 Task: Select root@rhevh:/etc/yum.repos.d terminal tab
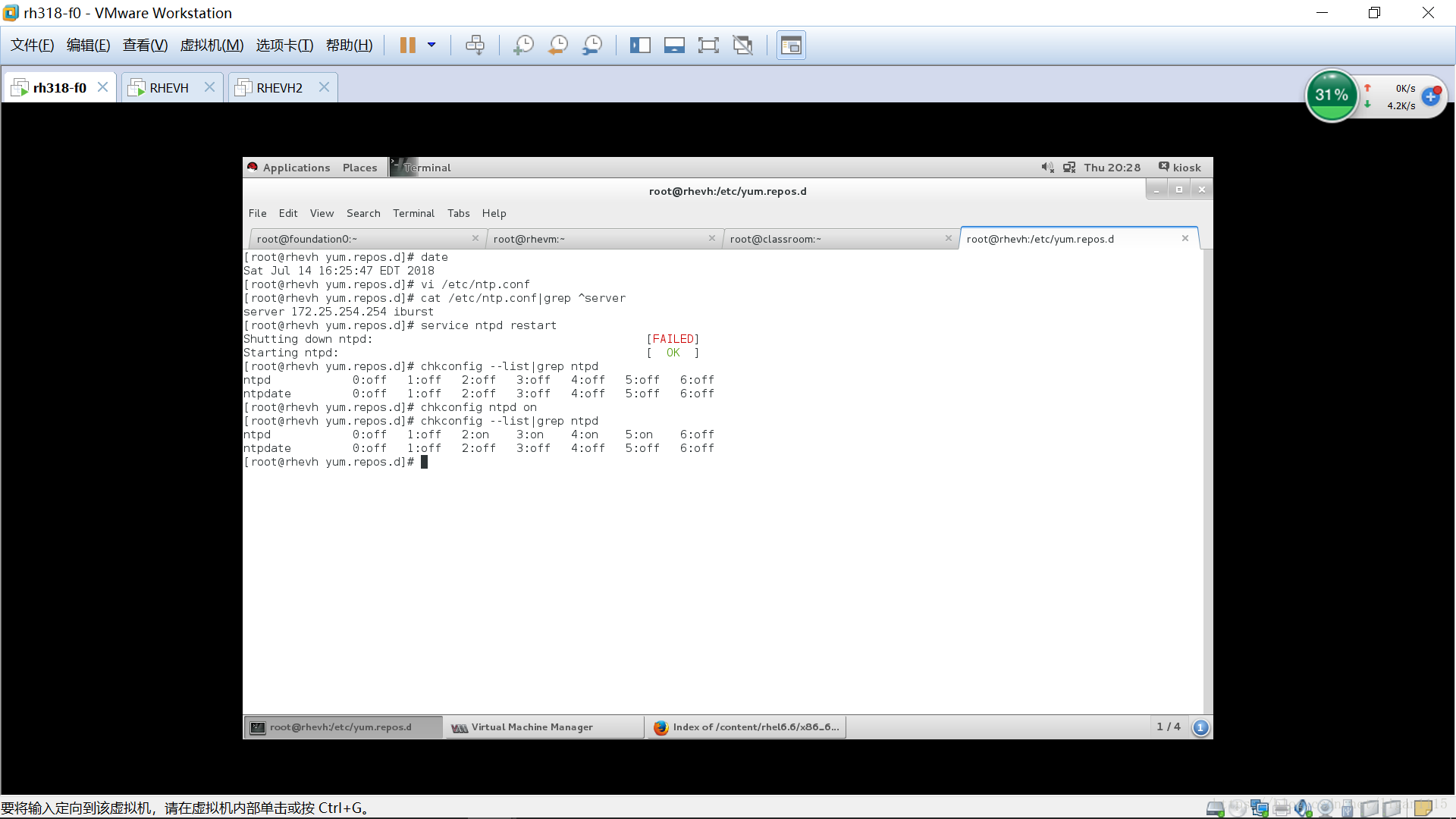1078,239
